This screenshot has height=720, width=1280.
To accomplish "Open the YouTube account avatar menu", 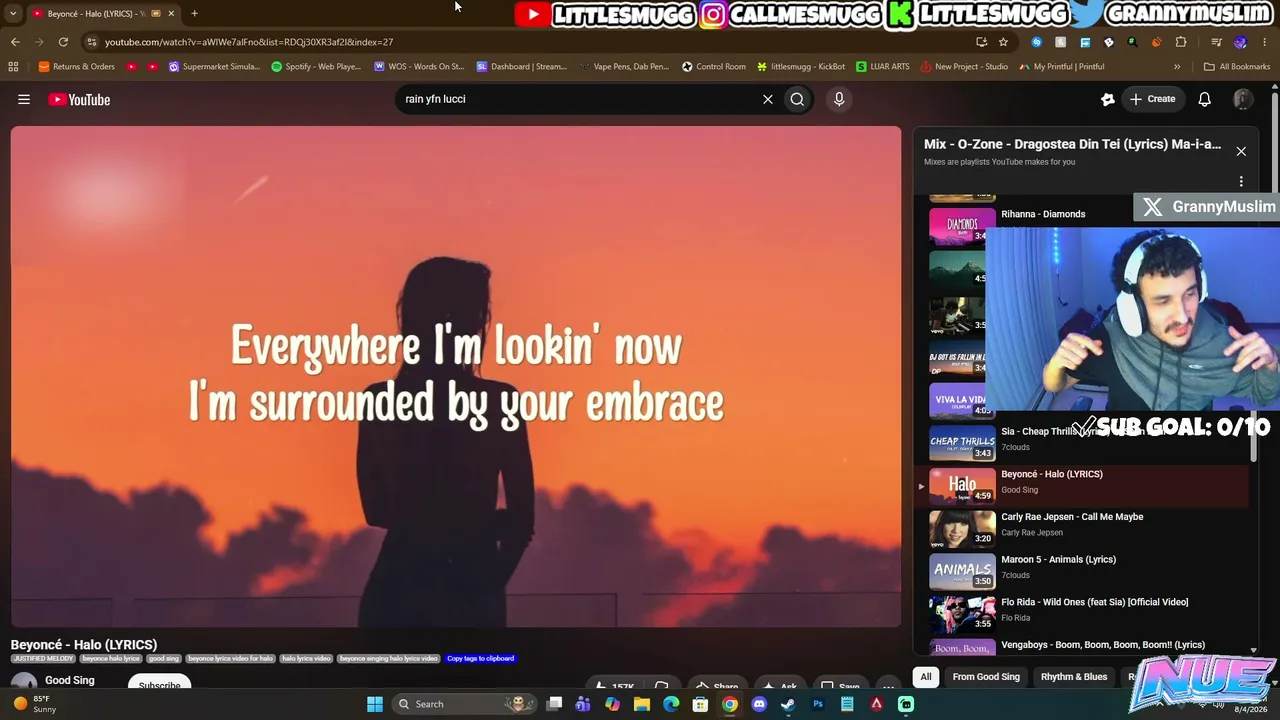I will pyautogui.click(x=1243, y=99).
